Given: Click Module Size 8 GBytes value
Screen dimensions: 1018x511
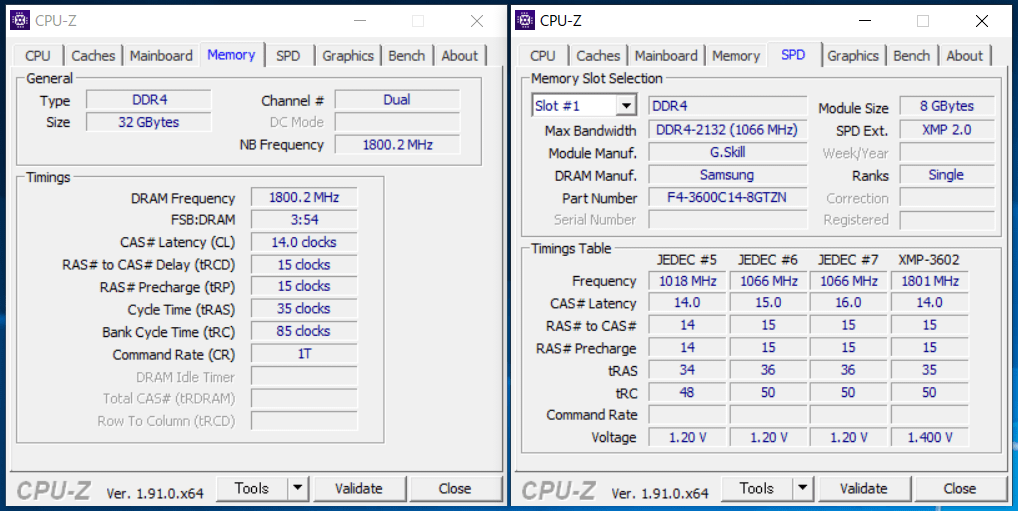Looking at the screenshot, I should (x=947, y=106).
